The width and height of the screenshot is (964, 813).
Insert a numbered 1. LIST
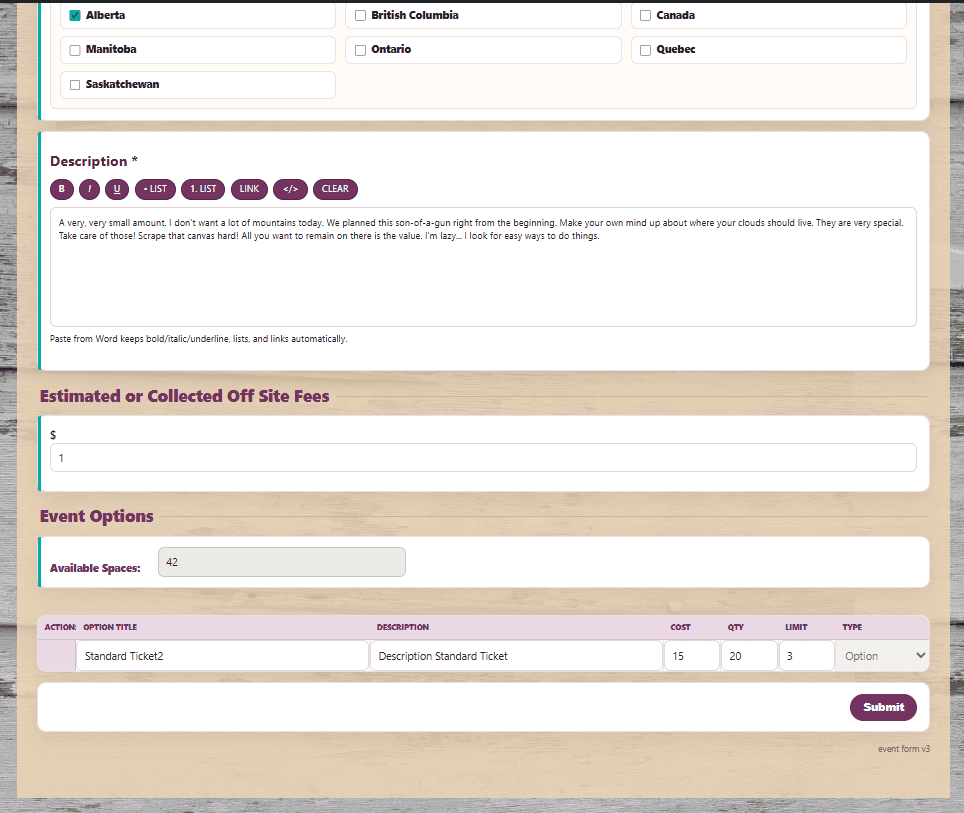pos(203,189)
